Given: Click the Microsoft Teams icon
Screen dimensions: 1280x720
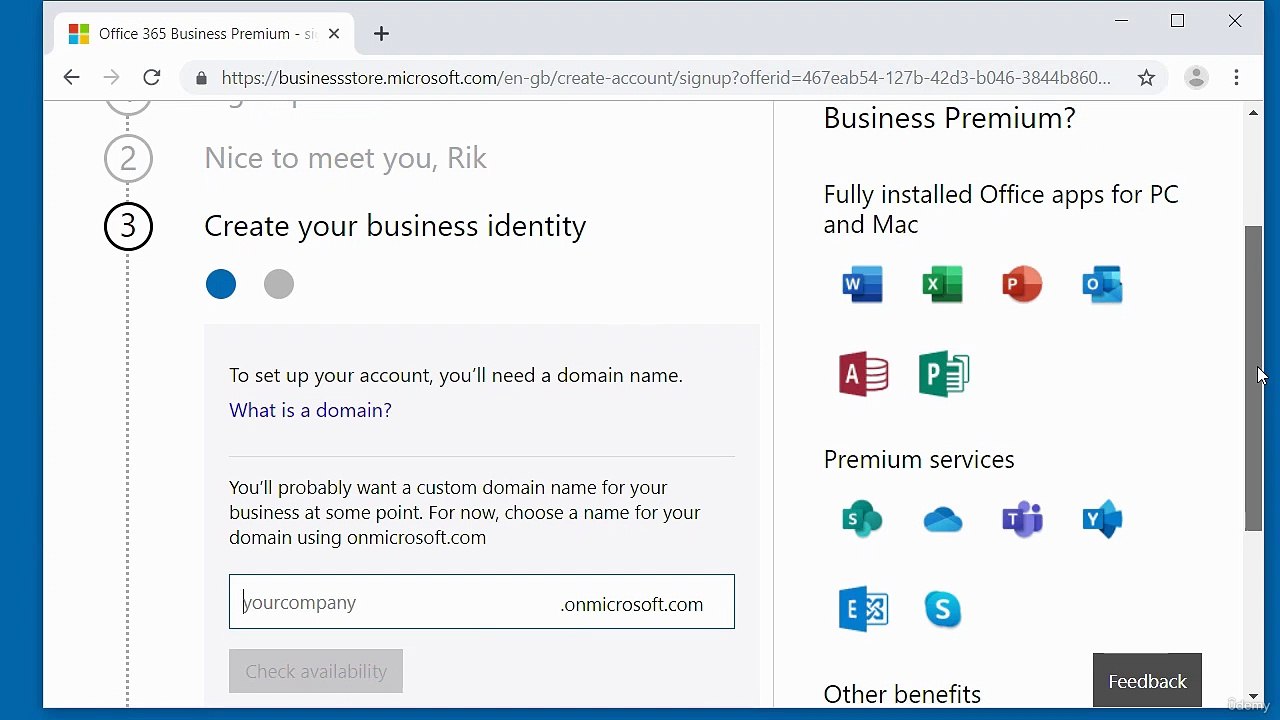Looking at the screenshot, I should (1022, 519).
